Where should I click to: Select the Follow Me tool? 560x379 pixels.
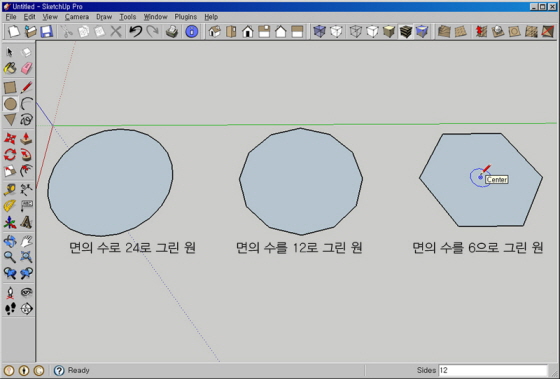(x=26, y=155)
